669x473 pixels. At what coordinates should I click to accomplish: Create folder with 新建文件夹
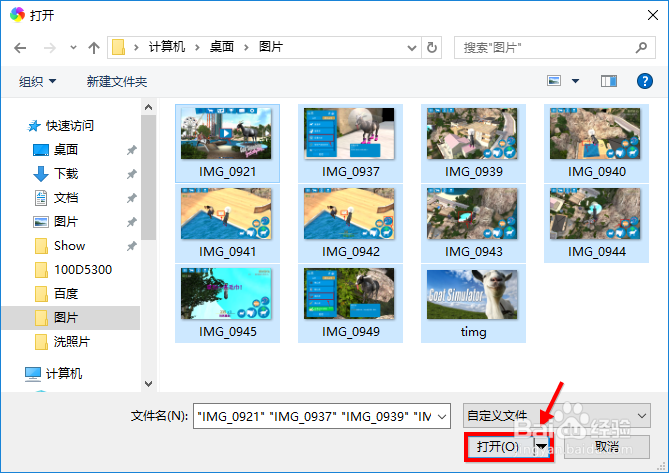click(x=117, y=81)
